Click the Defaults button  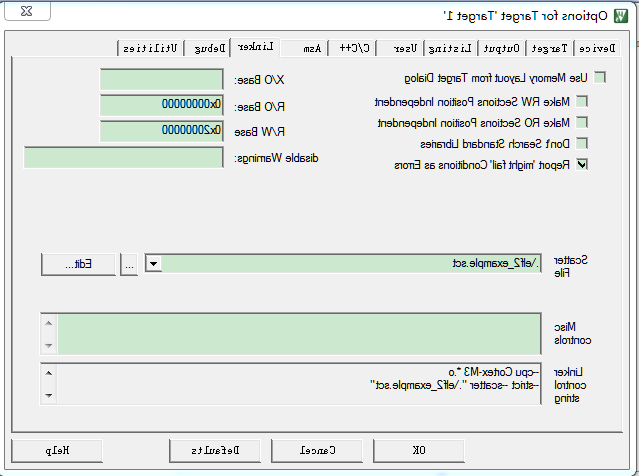pos(215,450)
